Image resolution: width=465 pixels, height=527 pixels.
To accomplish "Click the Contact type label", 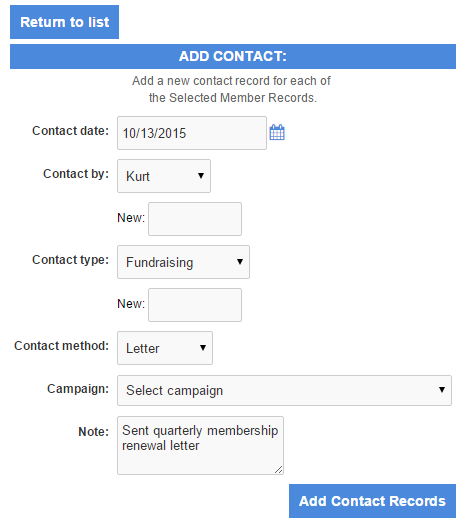I will tap(71, 260).
